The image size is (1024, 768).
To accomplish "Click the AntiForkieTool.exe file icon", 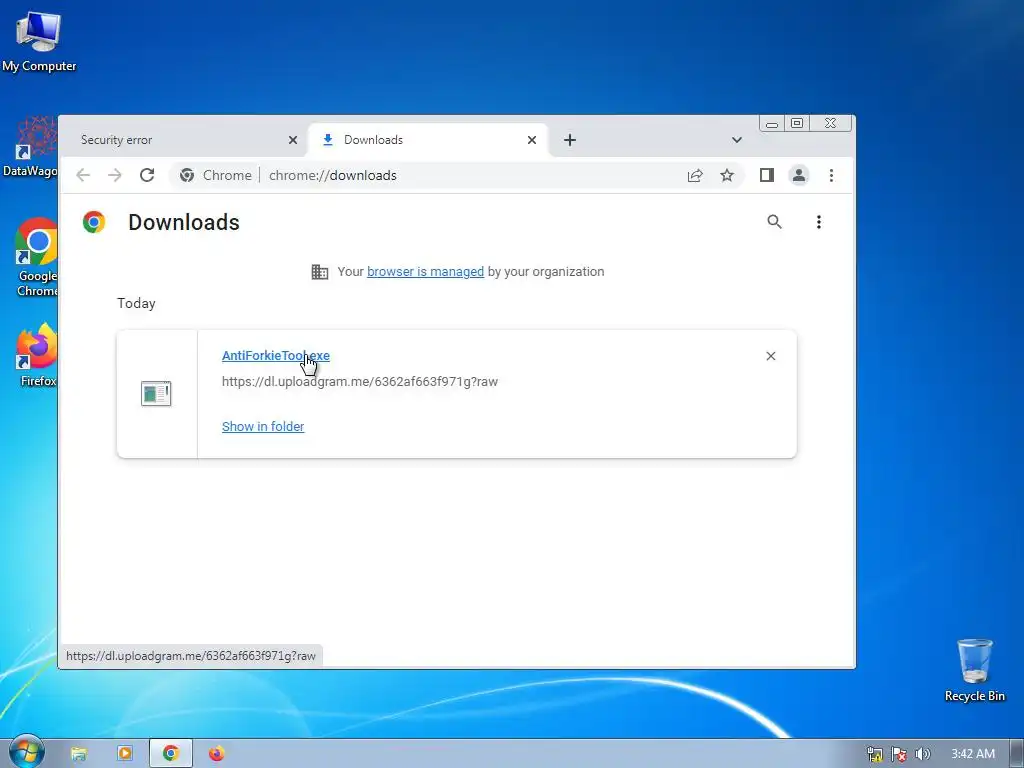I will point(156,394).
